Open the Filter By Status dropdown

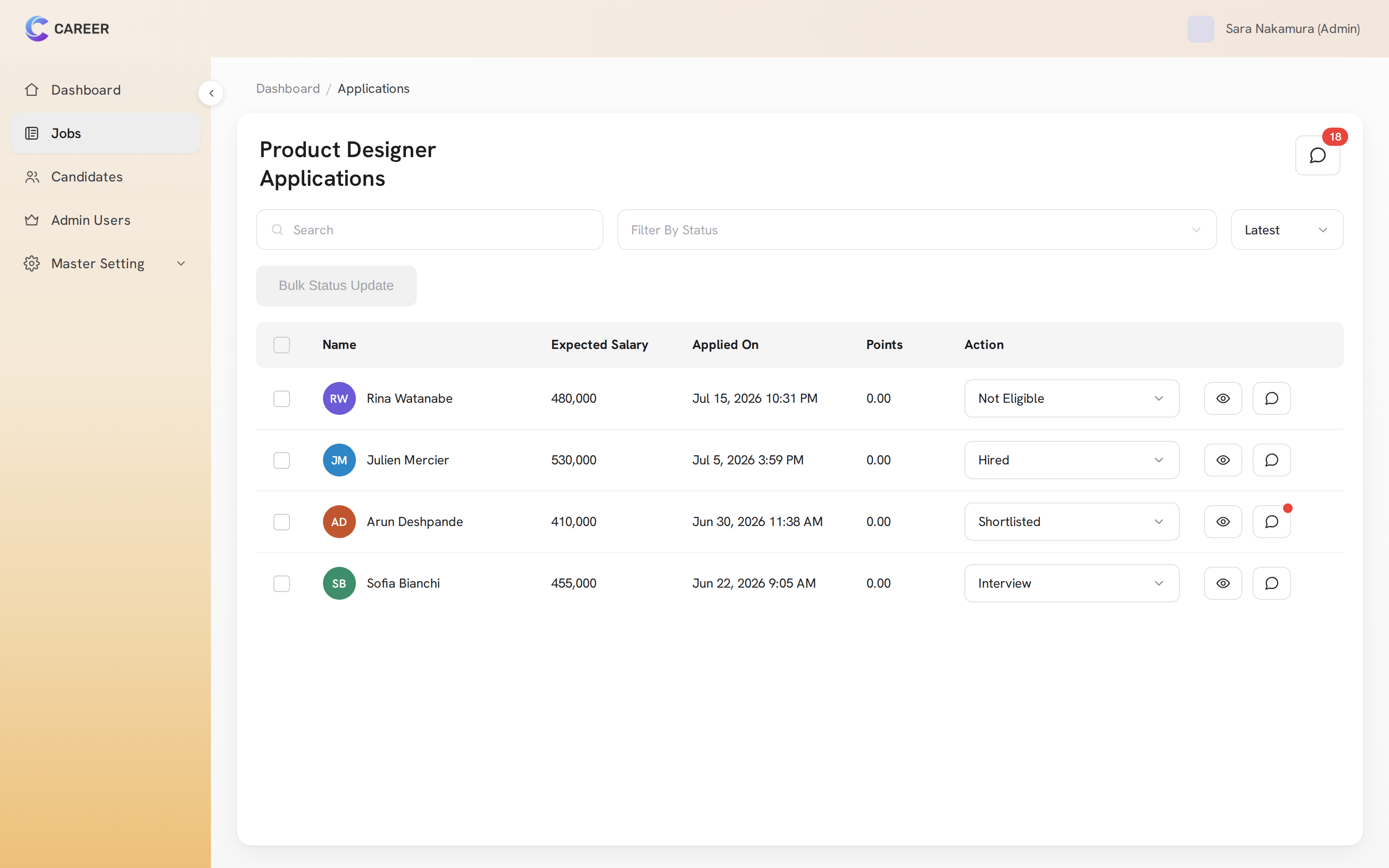click(x=917, y=230)
